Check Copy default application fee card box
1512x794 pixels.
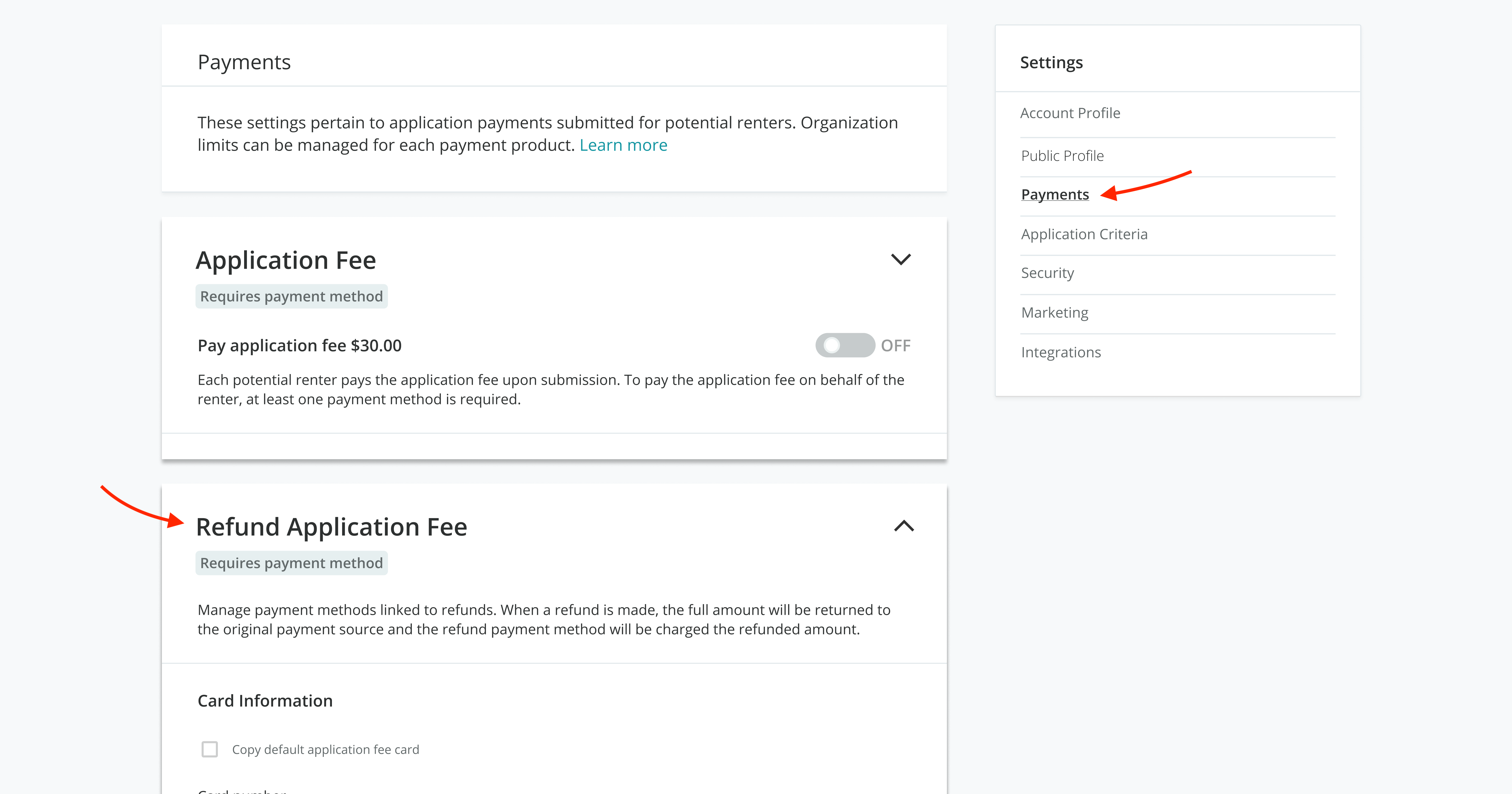pos(209,749)
